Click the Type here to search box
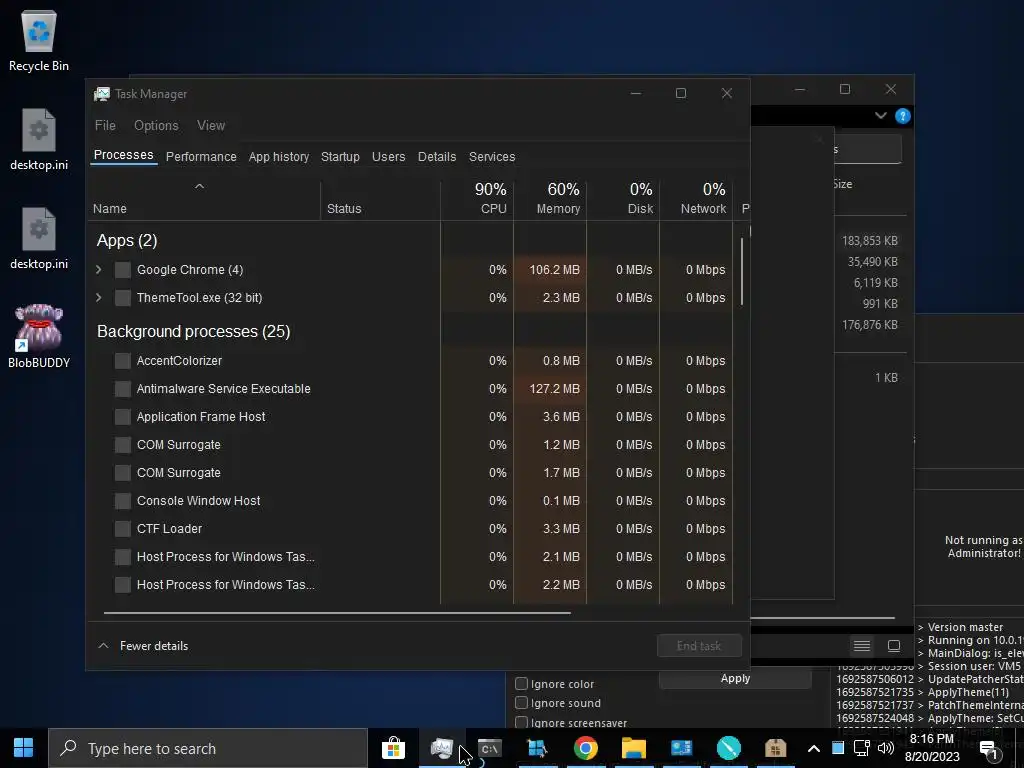1024x768 pixels. pyautogui.click(x=208, y=748)
